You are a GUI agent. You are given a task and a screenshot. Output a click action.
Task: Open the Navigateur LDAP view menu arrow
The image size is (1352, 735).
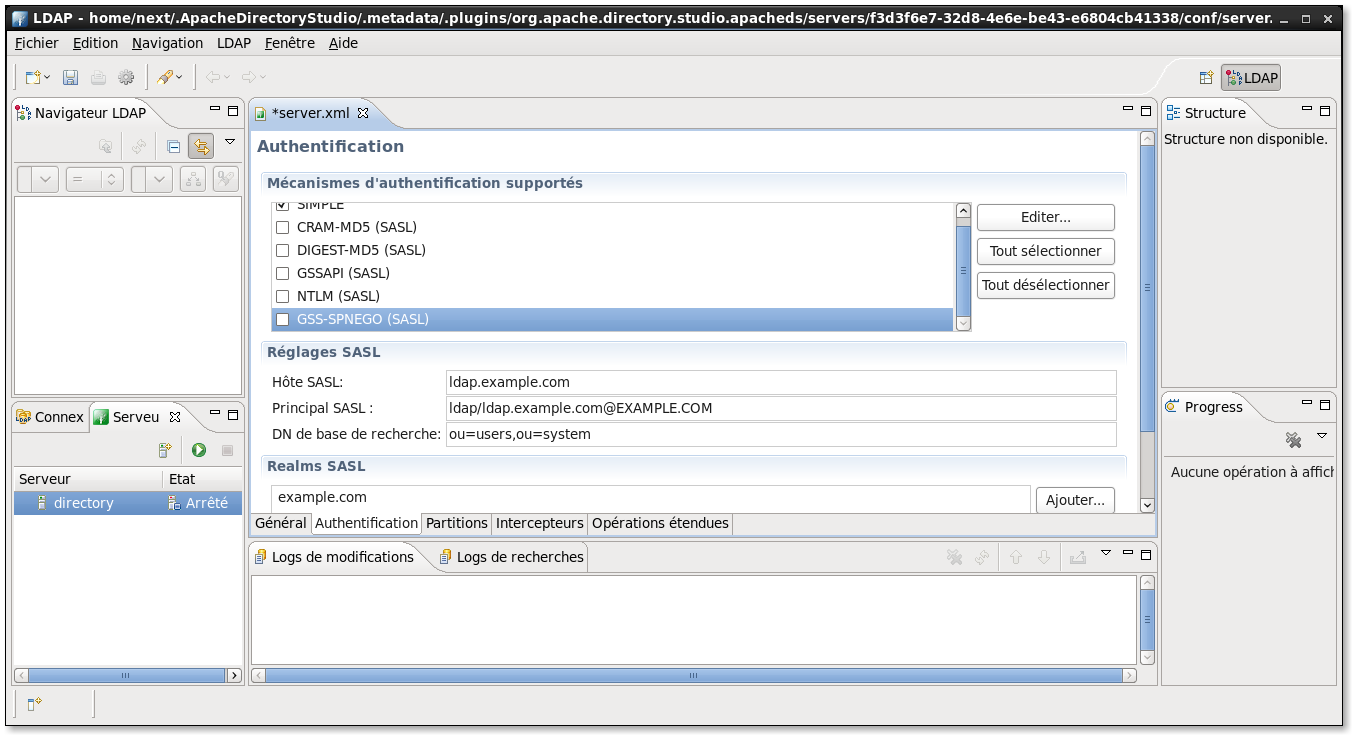pos(230,142)
